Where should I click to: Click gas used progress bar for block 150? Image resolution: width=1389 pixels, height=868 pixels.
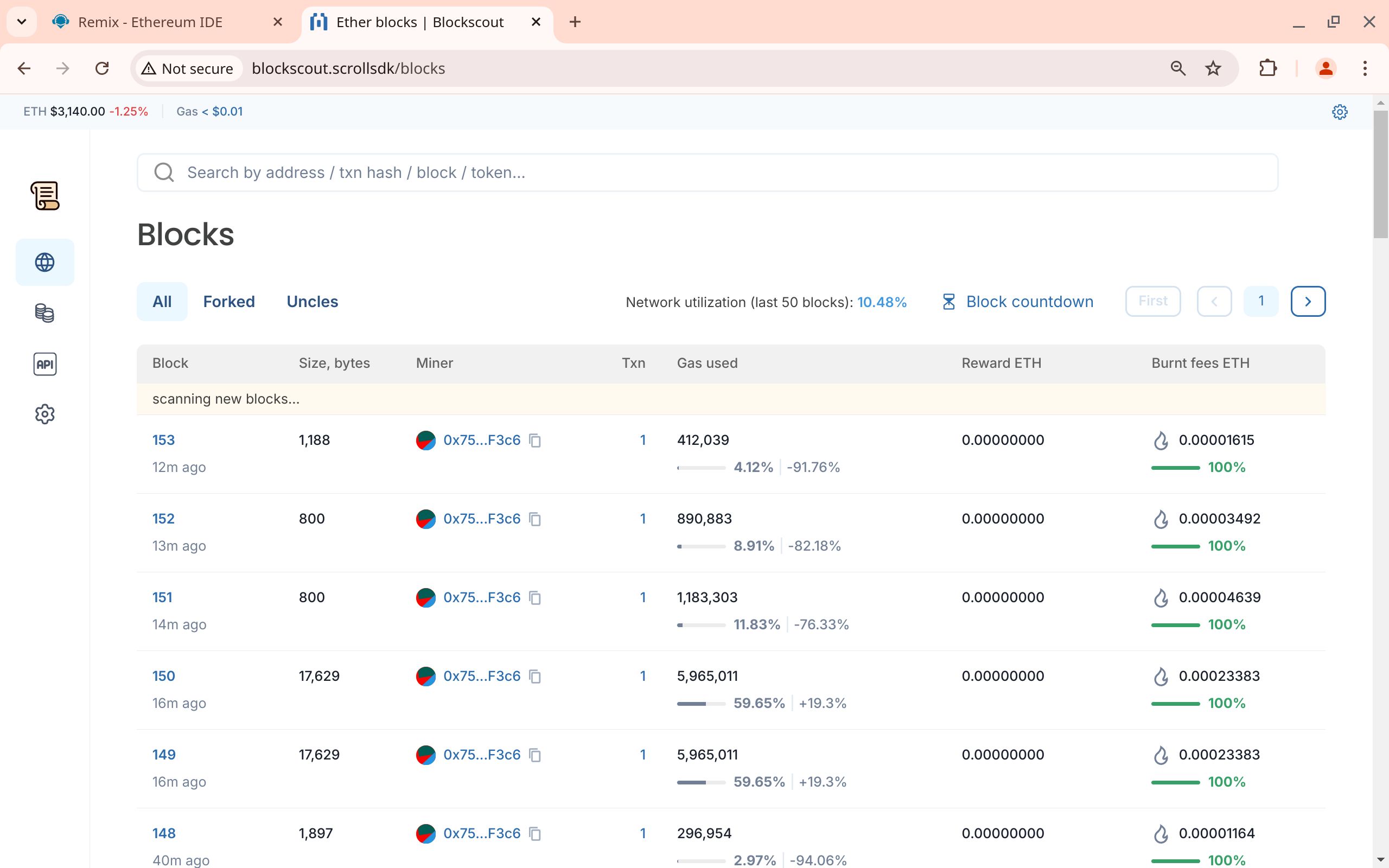tap(702, 704)
